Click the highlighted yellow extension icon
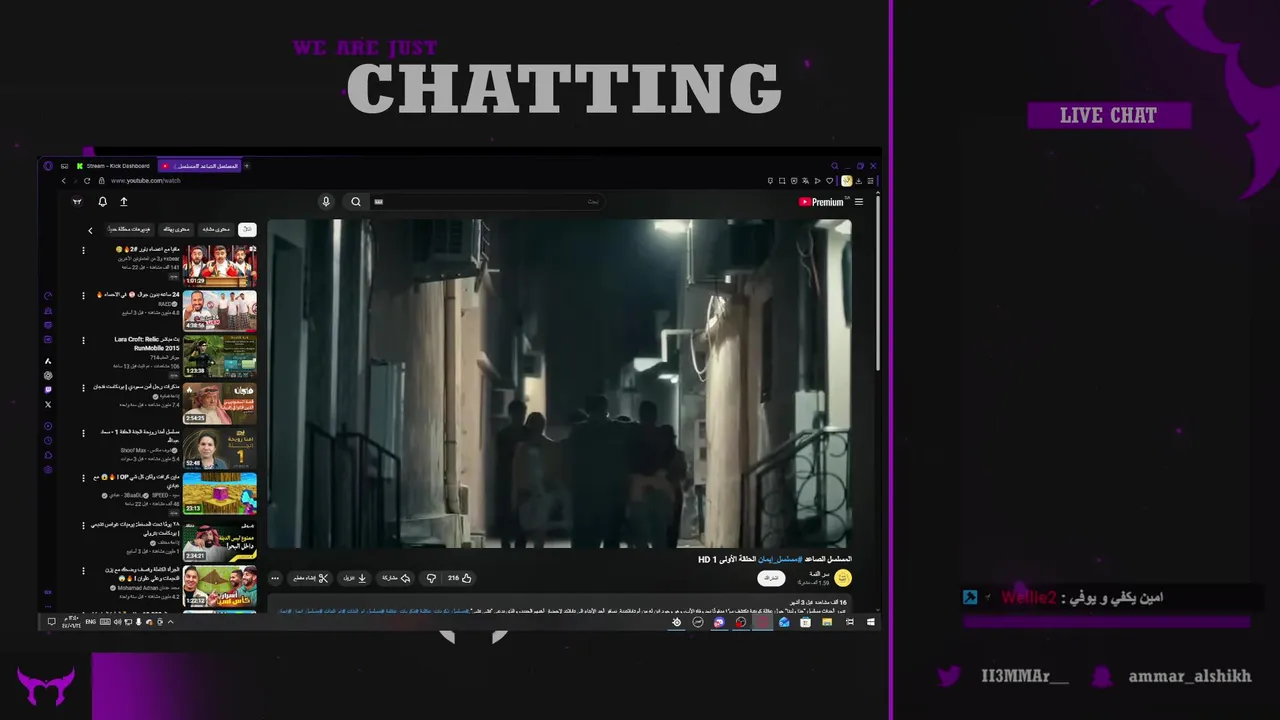The width and height of the screenshot is (1280, 720). click(846, 181)
